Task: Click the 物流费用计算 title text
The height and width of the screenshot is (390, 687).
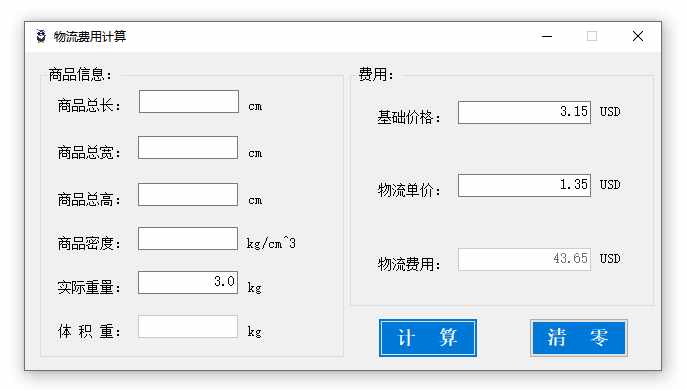Action: pyautogui.click(x=90, y=36)
